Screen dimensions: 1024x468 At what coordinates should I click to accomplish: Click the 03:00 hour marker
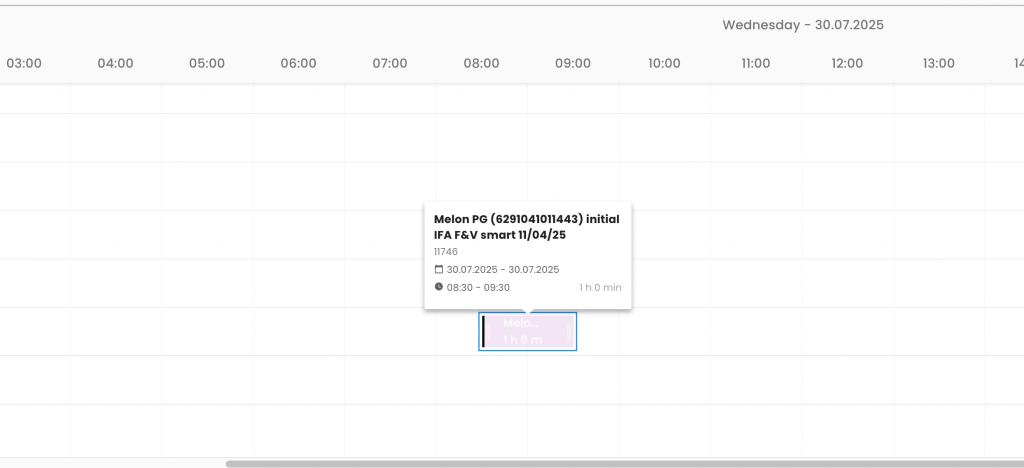pyautogui.click(x=24, y=63)
